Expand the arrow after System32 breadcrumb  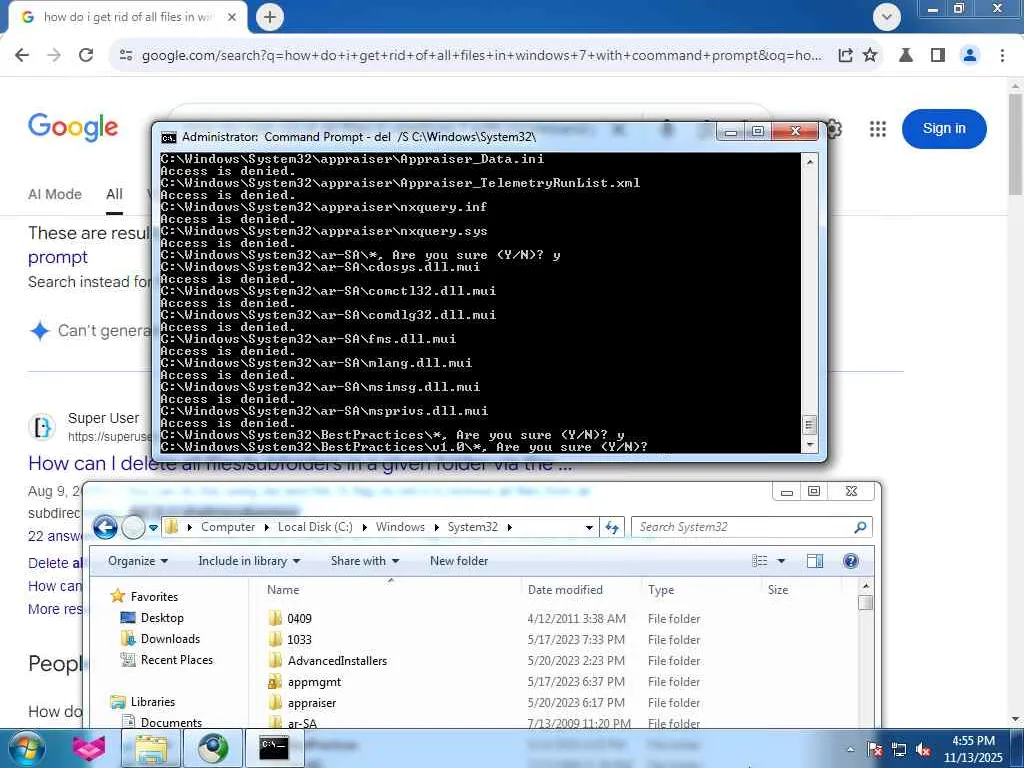coord(509,528)
